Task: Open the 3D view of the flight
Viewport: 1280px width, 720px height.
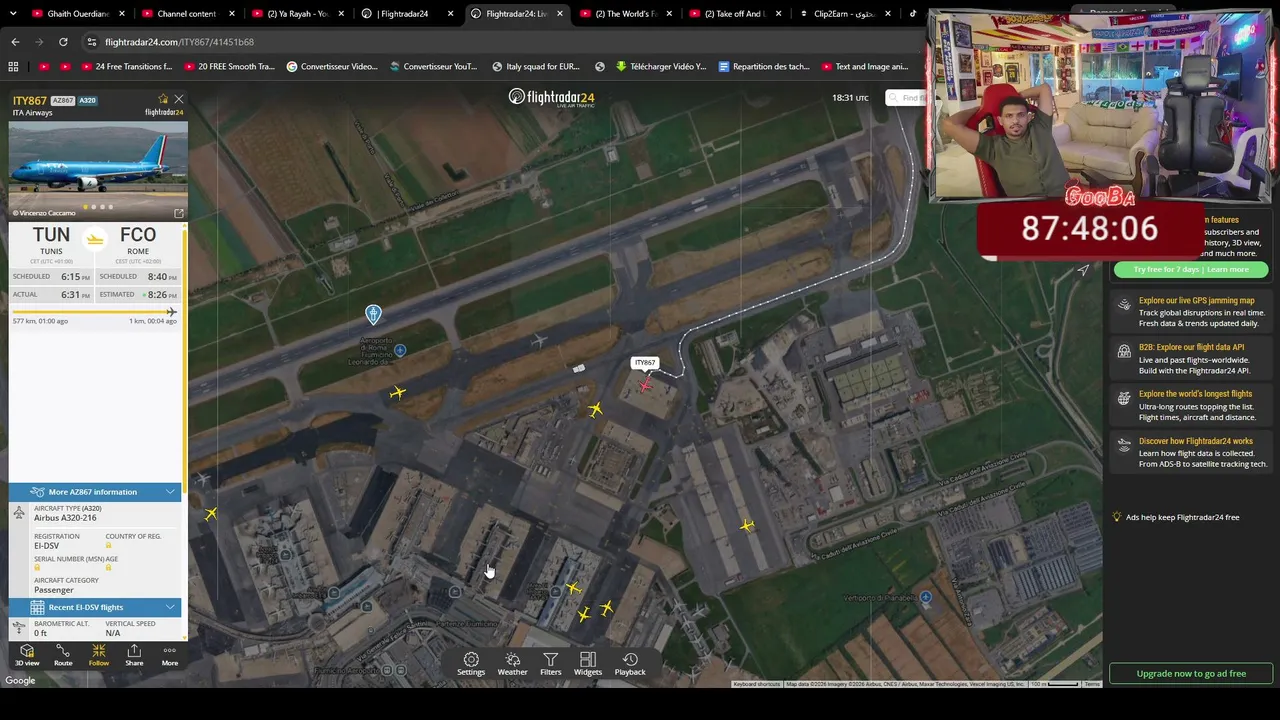Action: [27, 655]
